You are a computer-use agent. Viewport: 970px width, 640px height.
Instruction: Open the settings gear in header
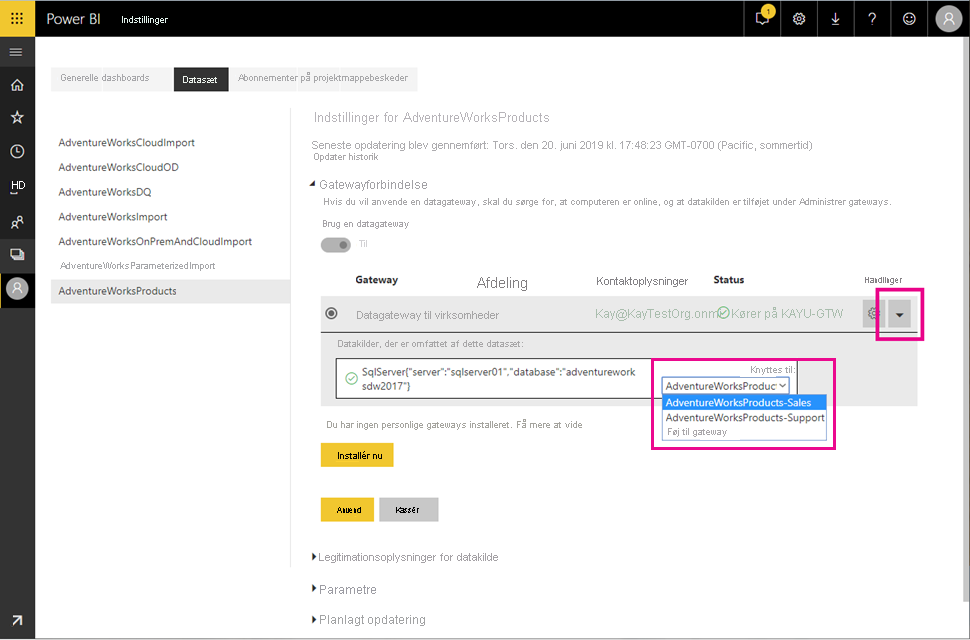799,18
